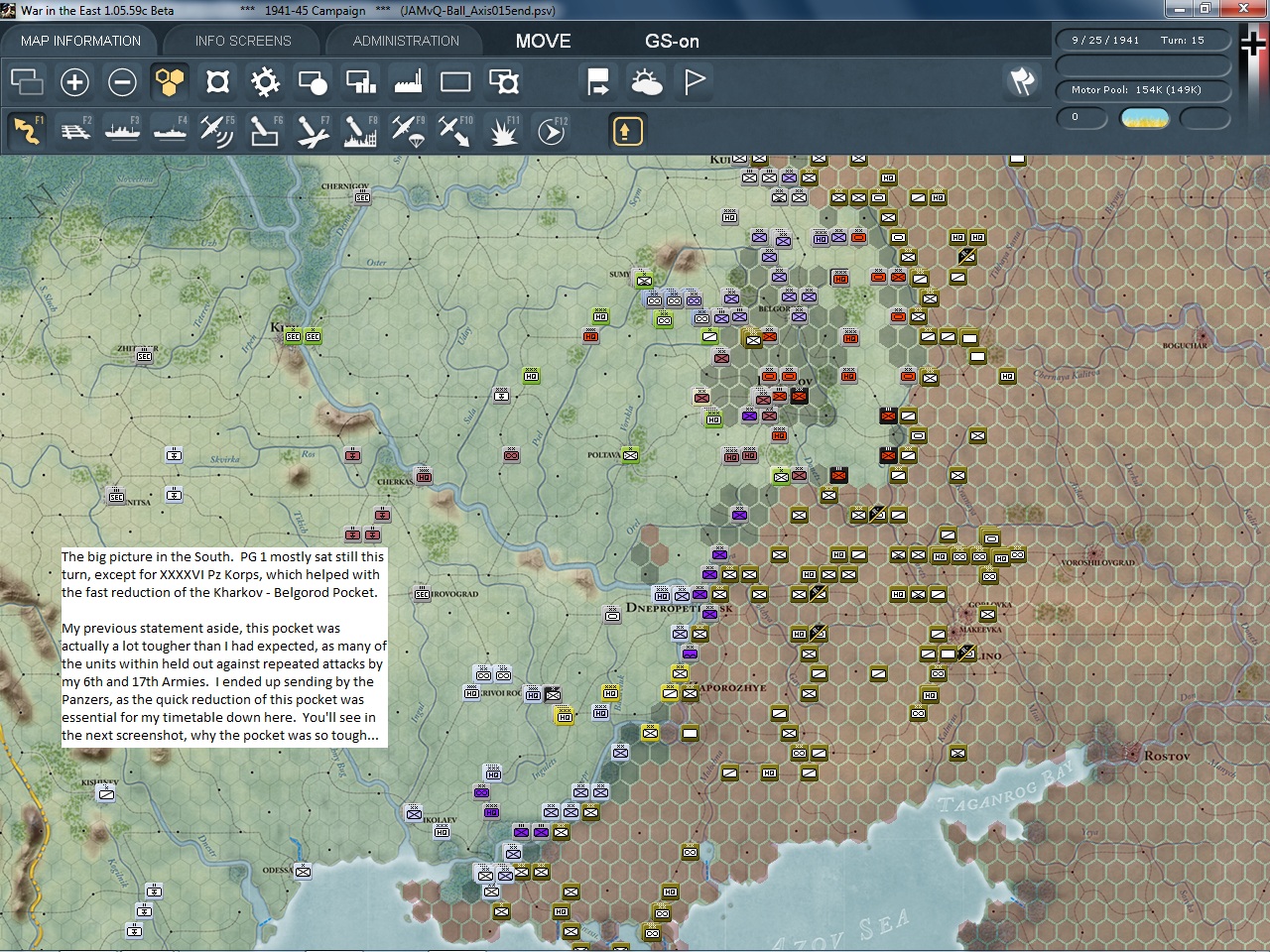Toggle the factory display icon

(x=408, y=81)
